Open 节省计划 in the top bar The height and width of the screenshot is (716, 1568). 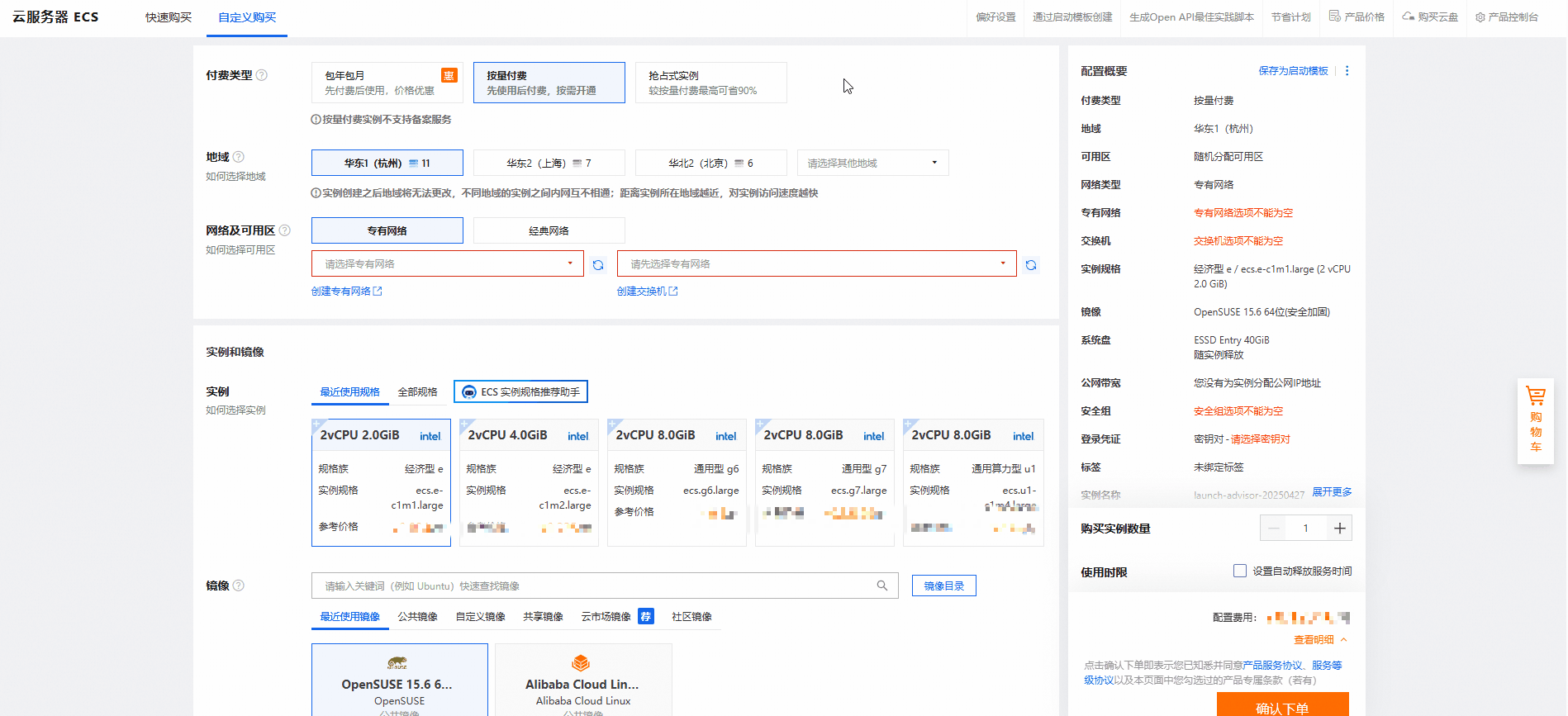click(1291, 17)
